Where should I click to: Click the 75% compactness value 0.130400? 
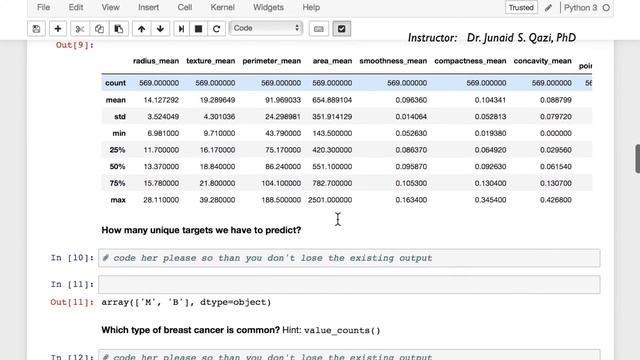(490, 184)
